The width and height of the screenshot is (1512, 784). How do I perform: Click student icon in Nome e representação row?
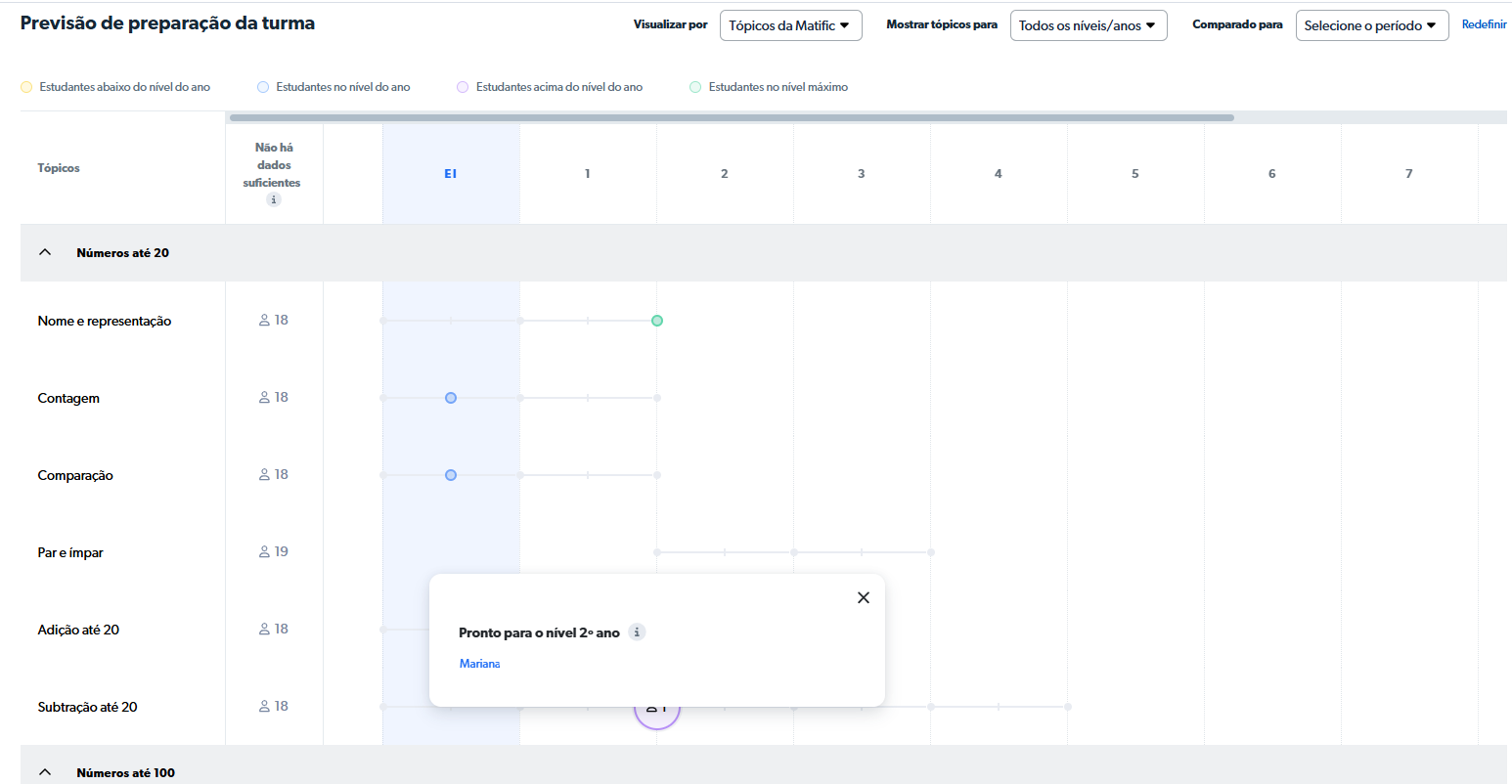pyautogui.click(x=264, y=321)
